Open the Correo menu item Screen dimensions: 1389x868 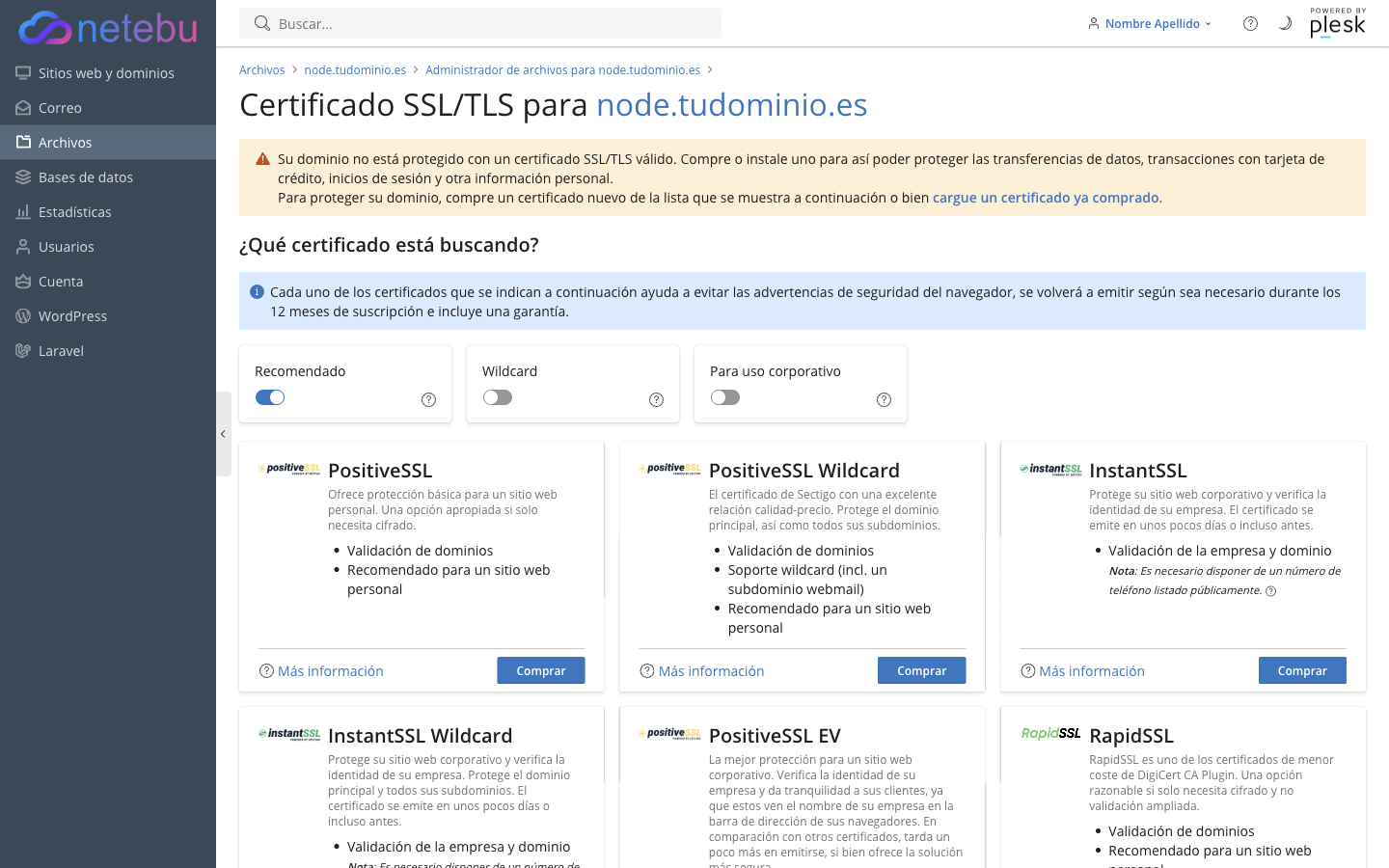point(108,107)
